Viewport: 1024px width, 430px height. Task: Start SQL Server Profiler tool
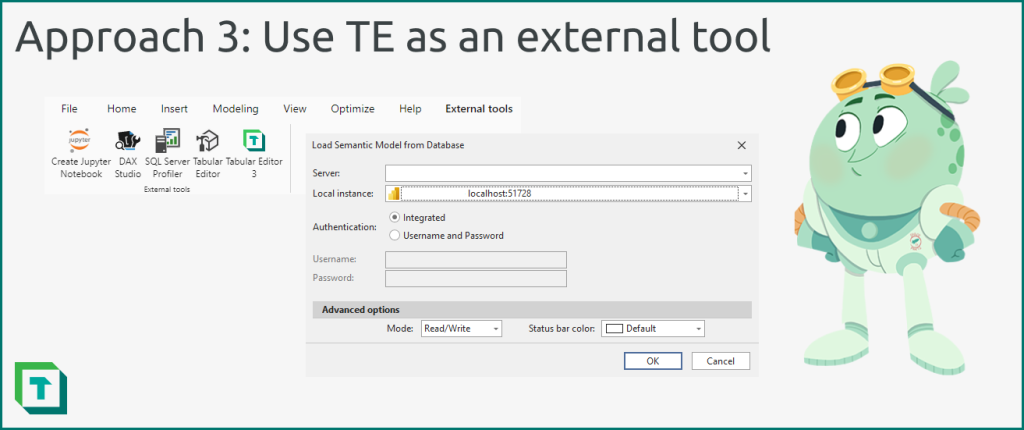tap(167, 155)
